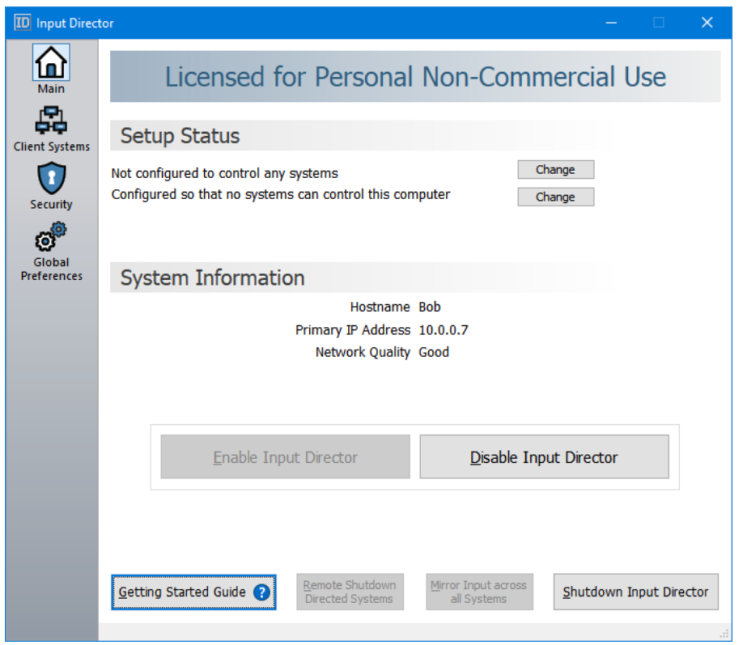Click Change for systems controlling this computer
The width and height of the screenshot is (743, 645).
(x=555, y=197)
